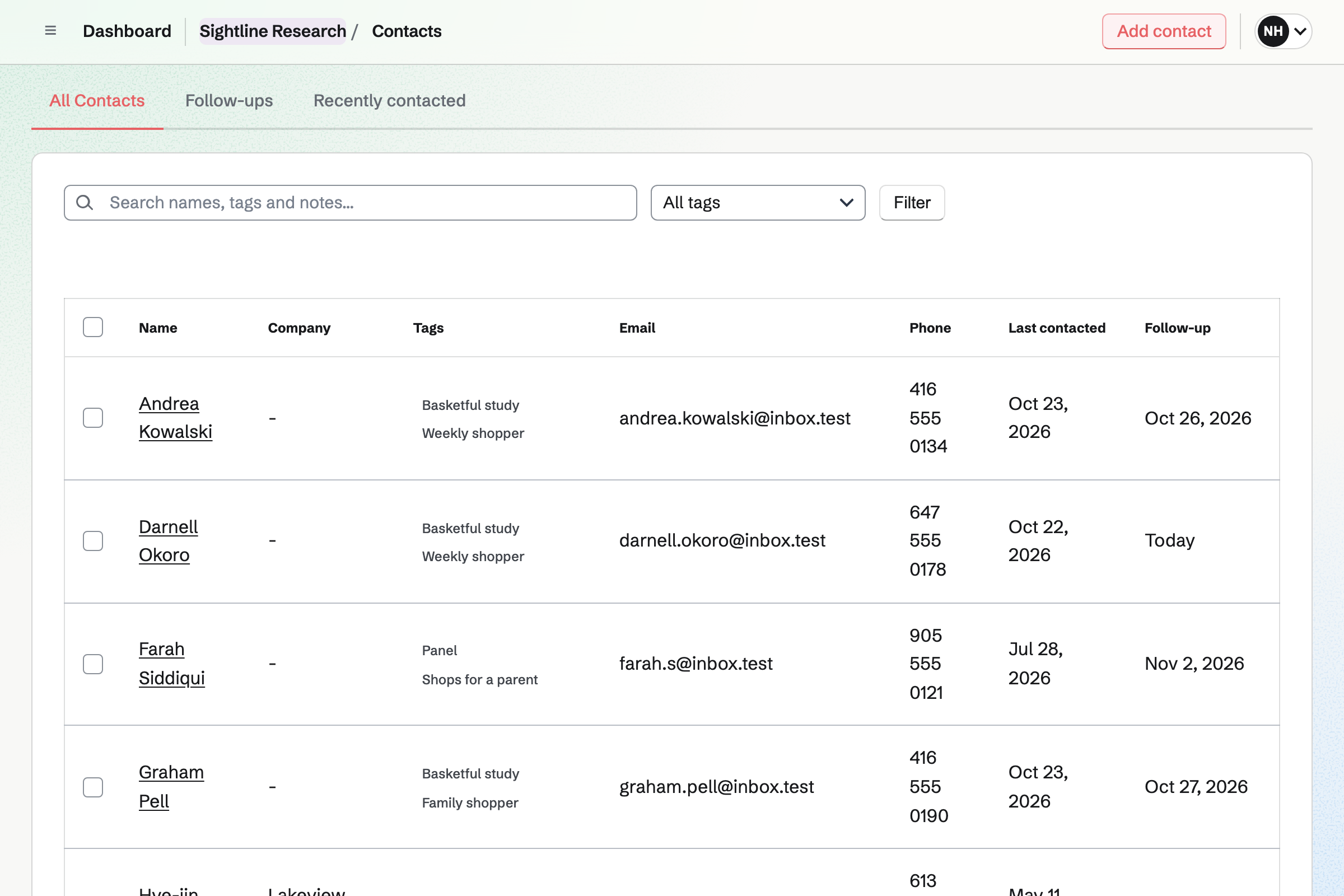The height and width of the screenshot is (896, 1344).
Task: Click the search magnifier icon
Action: 85,202
